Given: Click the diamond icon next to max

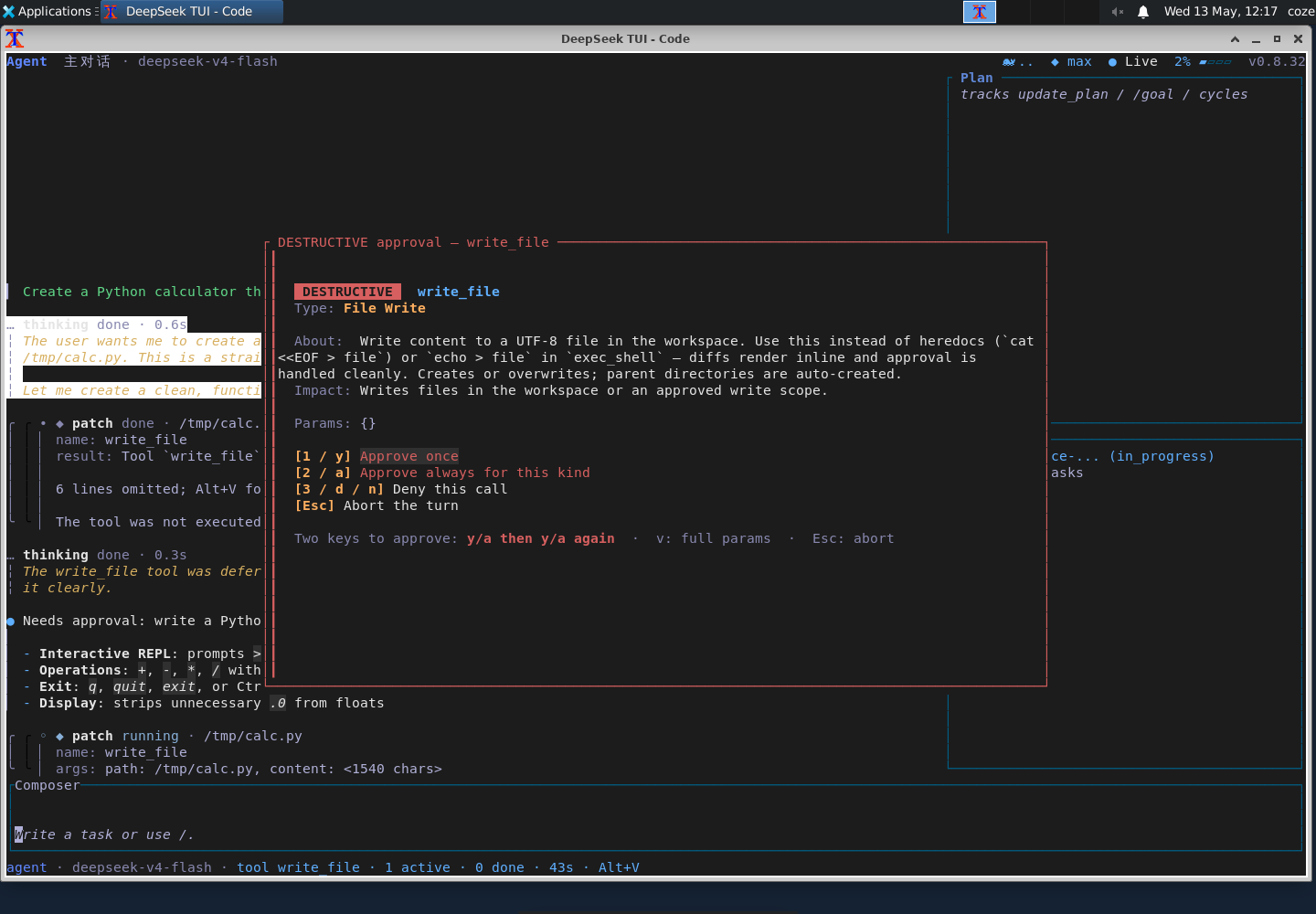Looking at the screenshot, I should (1055, 62).
